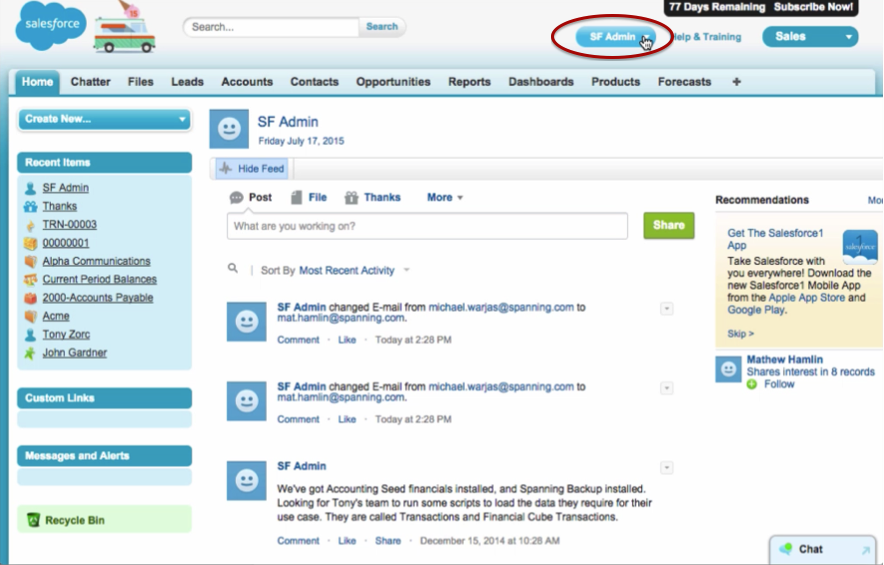884x565 pixels.
Task: Click Like on the December 15 post
Action: [x=347, y=541]
